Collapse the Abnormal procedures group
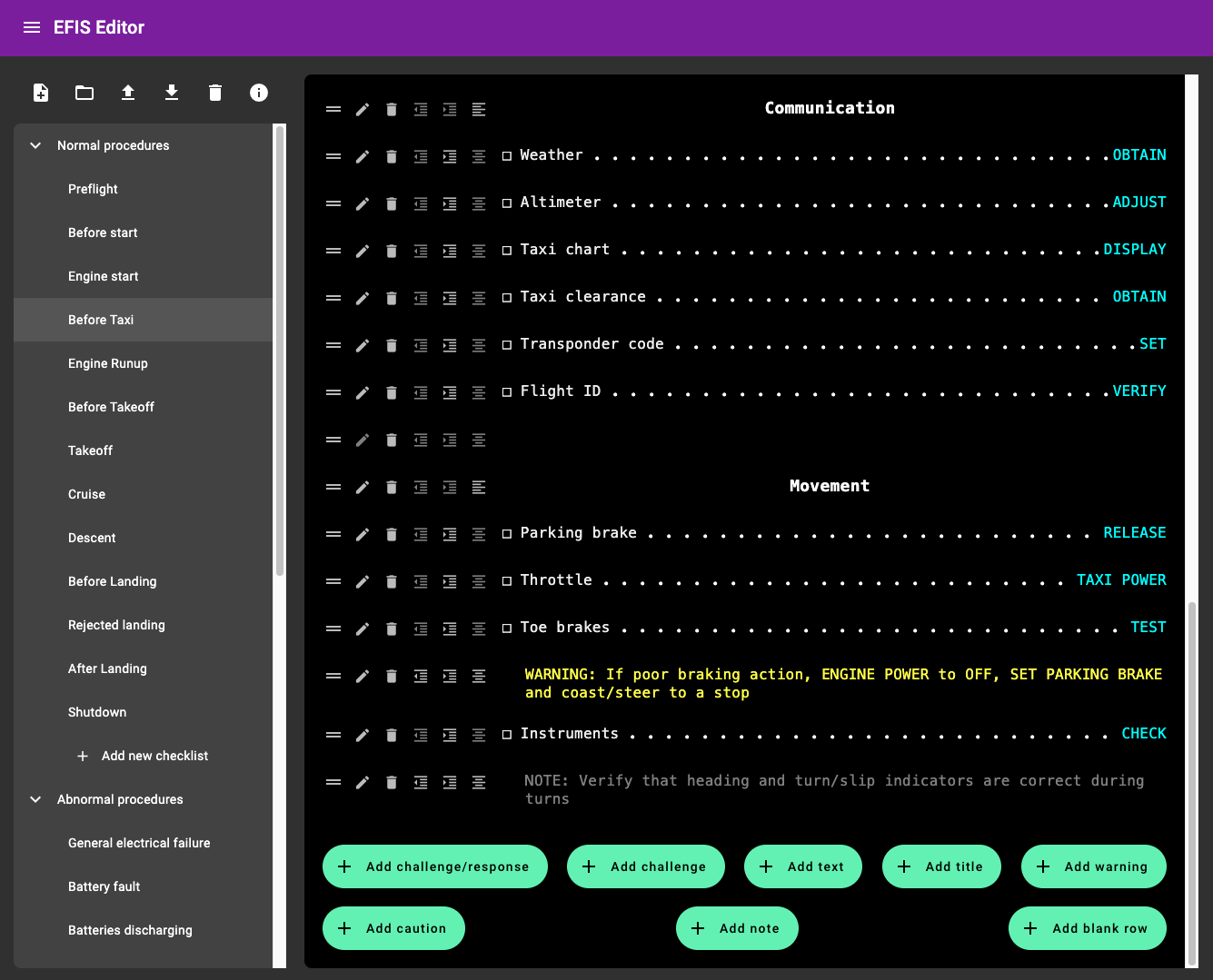The width and height of the screenshot is (1213, 980). point(35,799)
